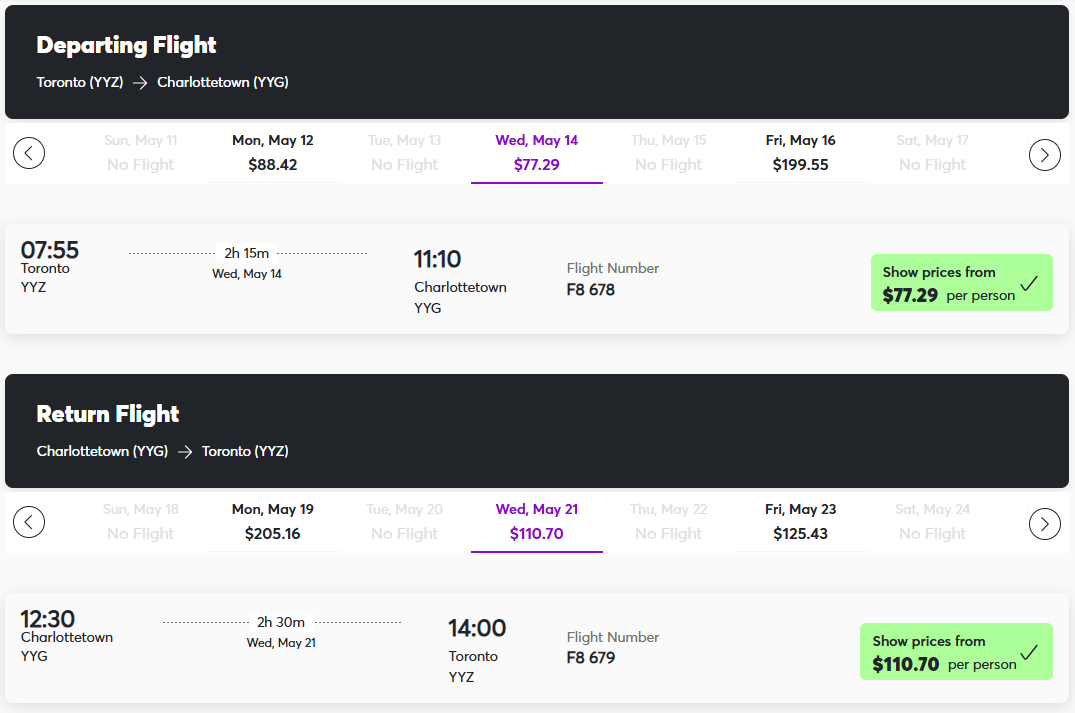Expand prices from $110.70 per person
1075x713 pixels.
pyautogui.click(x=956, y=651)
